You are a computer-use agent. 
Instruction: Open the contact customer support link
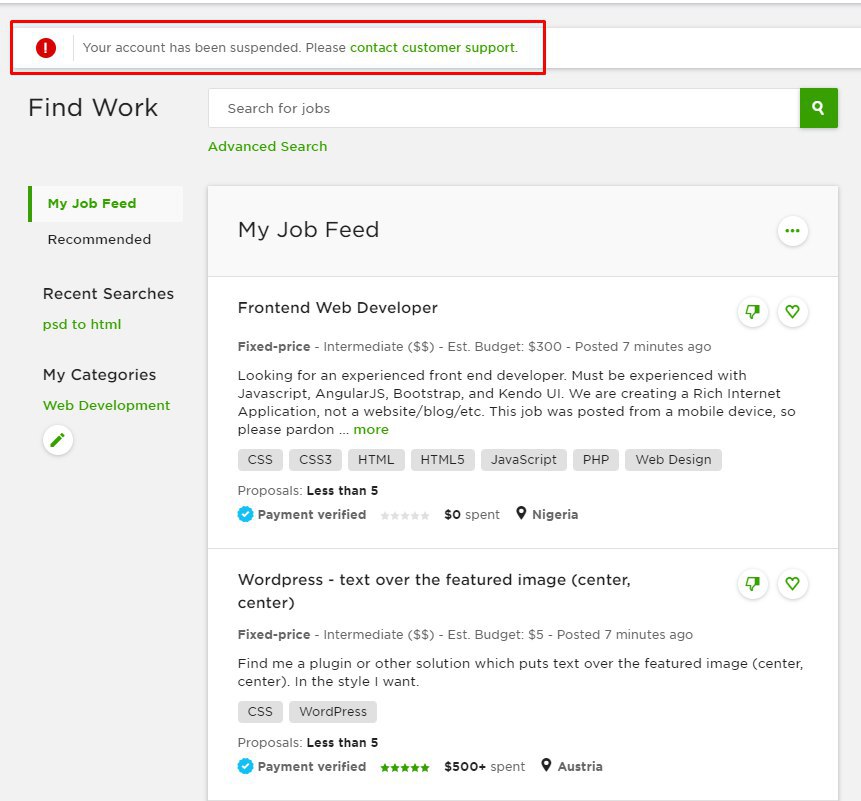pos(432,47)
